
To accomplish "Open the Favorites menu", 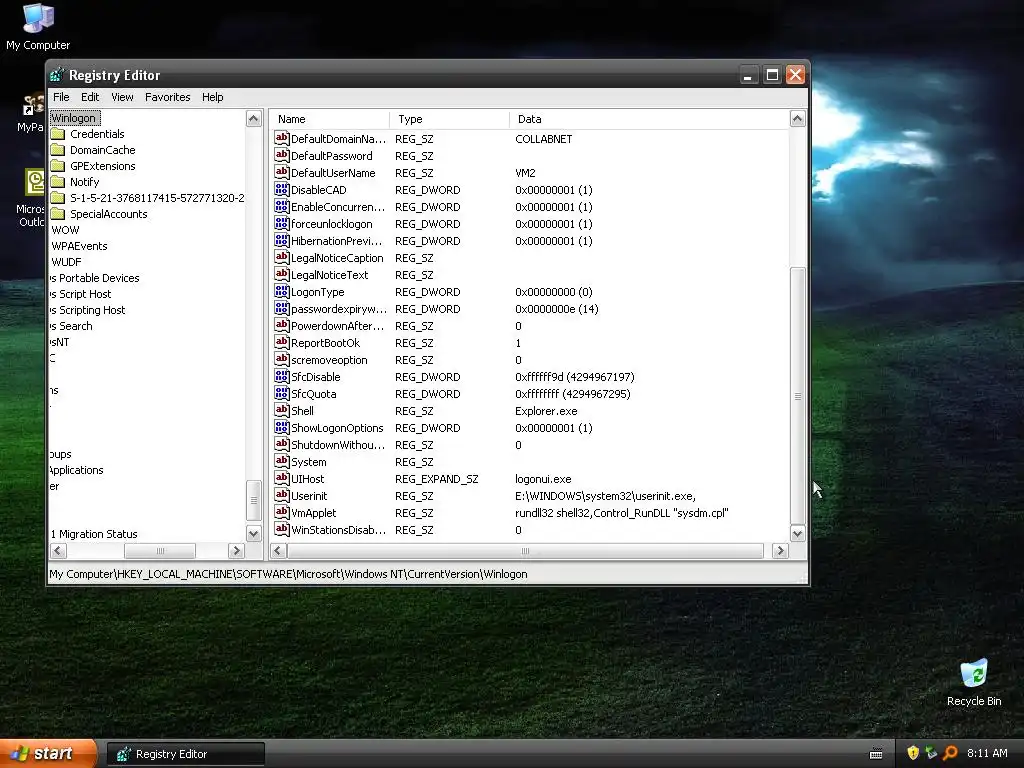I will (168, 97).
